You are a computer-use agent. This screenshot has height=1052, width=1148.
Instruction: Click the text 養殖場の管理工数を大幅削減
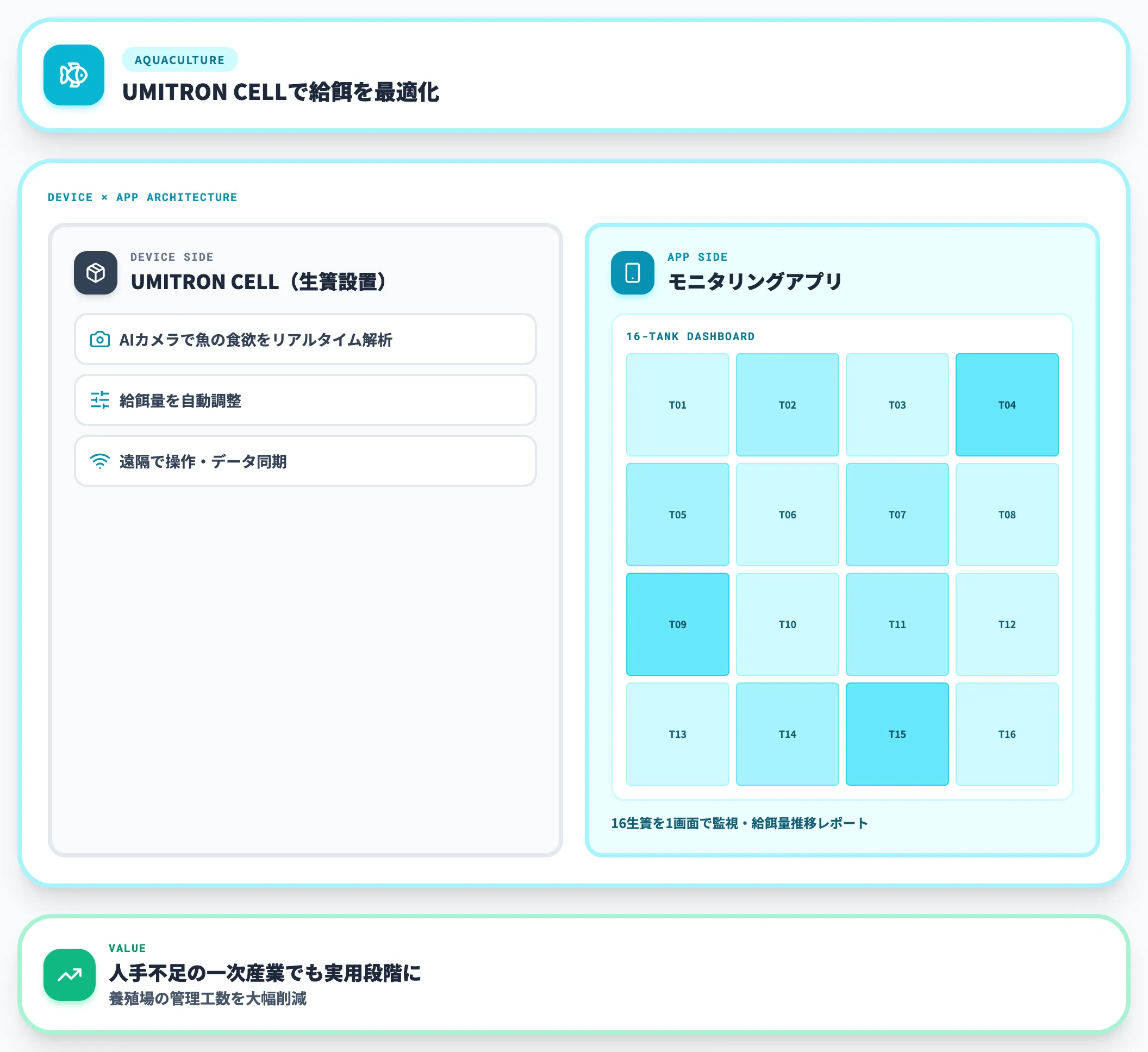[x=208, y=999]
